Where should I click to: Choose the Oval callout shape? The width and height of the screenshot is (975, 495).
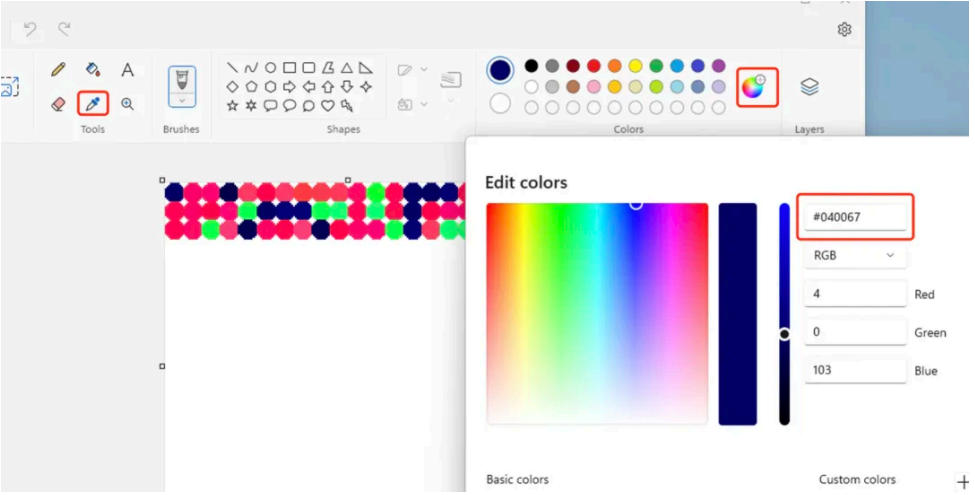click(x=289, y=106)
